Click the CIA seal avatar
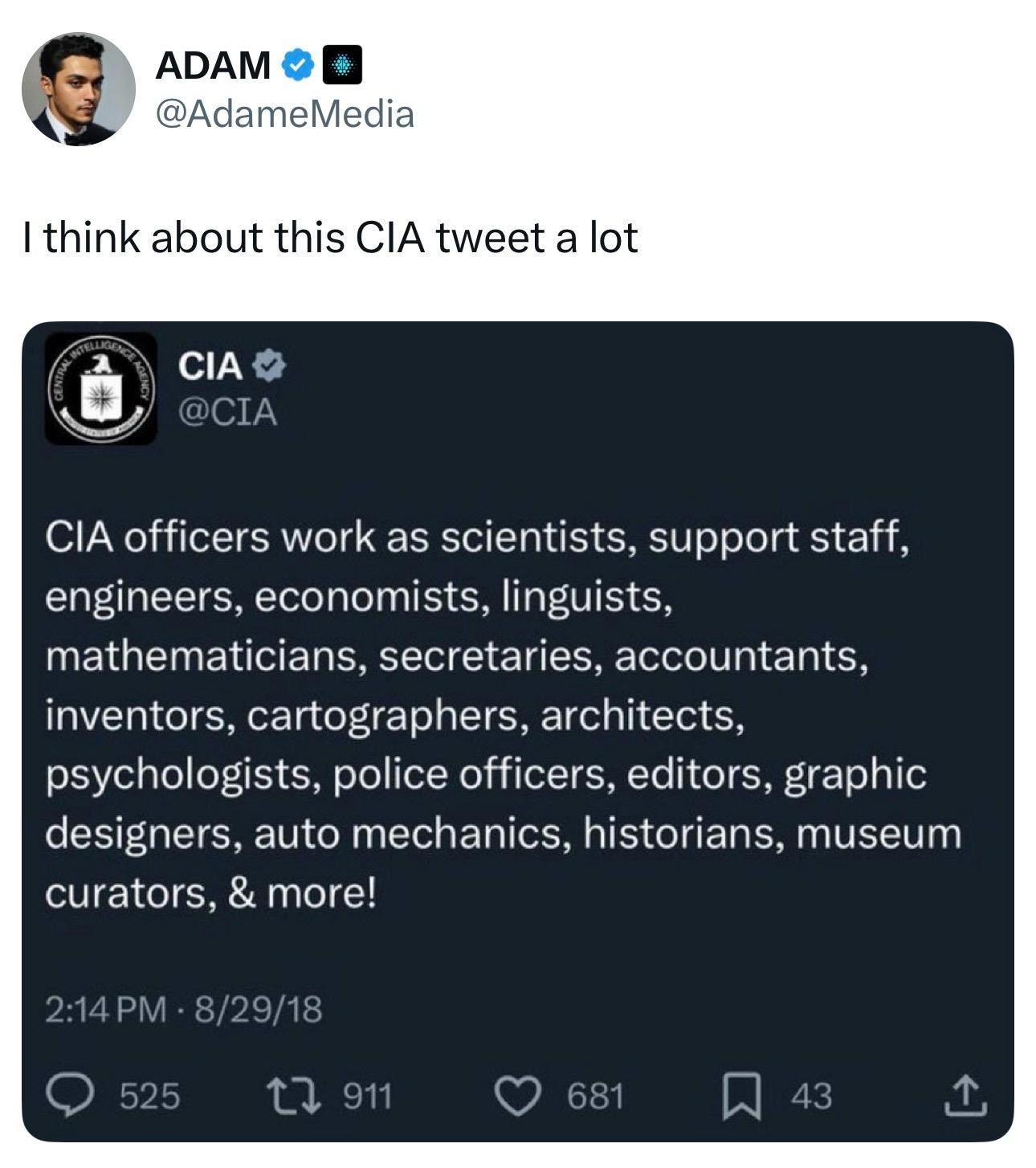This screenshot has width=1036, height=1168. [x=100, y=389]
